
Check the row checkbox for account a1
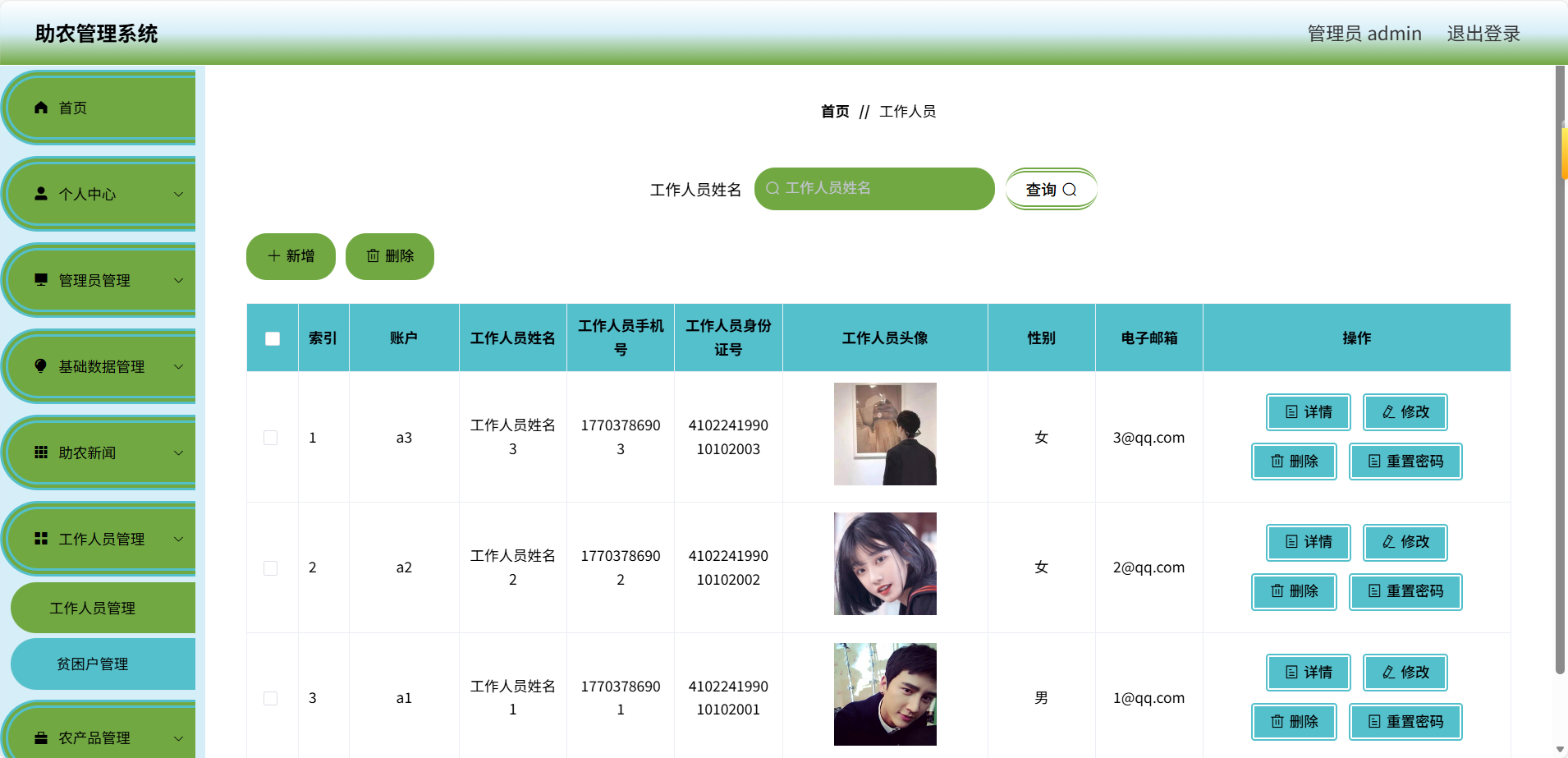(x=270, y=698)
